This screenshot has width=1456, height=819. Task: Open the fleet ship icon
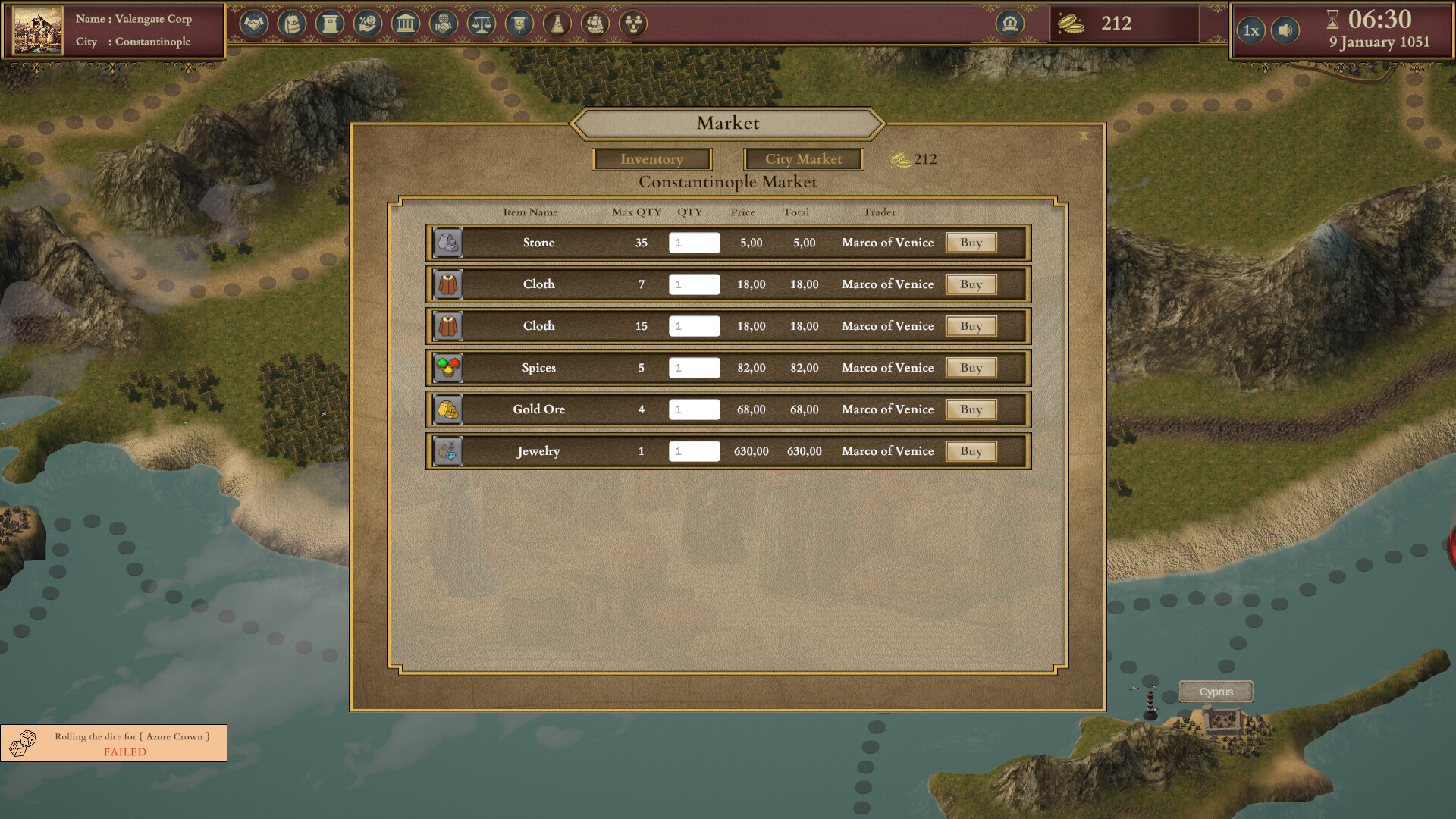[x=595, y=24]
